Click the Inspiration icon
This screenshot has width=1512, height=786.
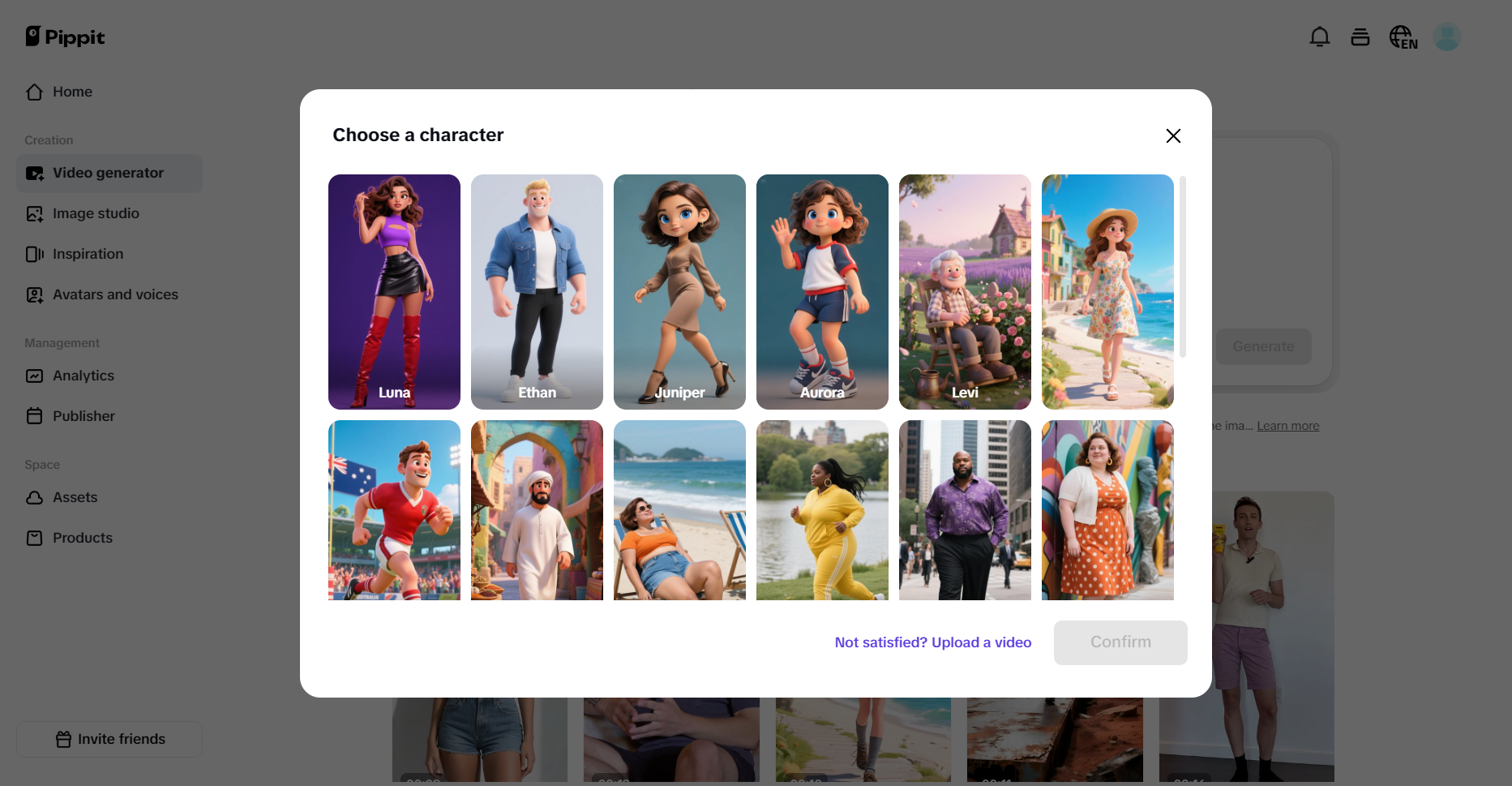coord(35,254)
